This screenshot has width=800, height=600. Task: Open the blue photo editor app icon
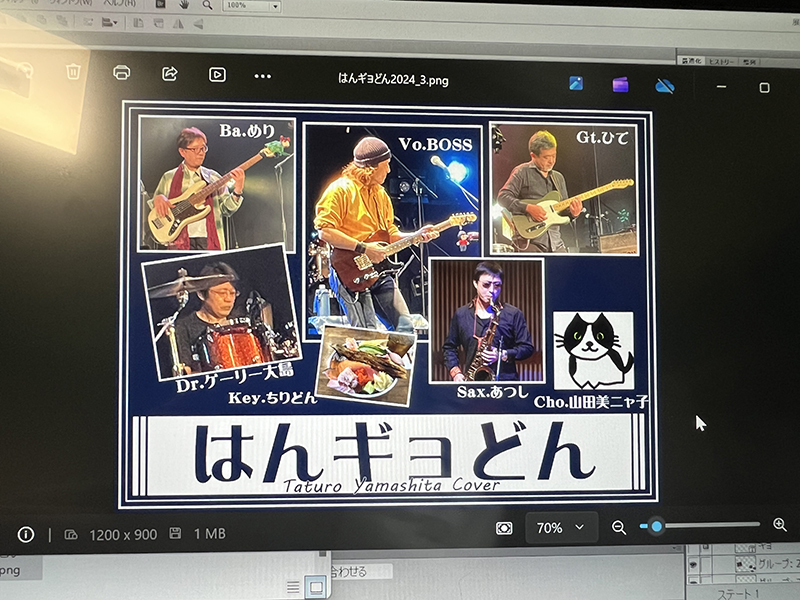click(x=577, y=84)
